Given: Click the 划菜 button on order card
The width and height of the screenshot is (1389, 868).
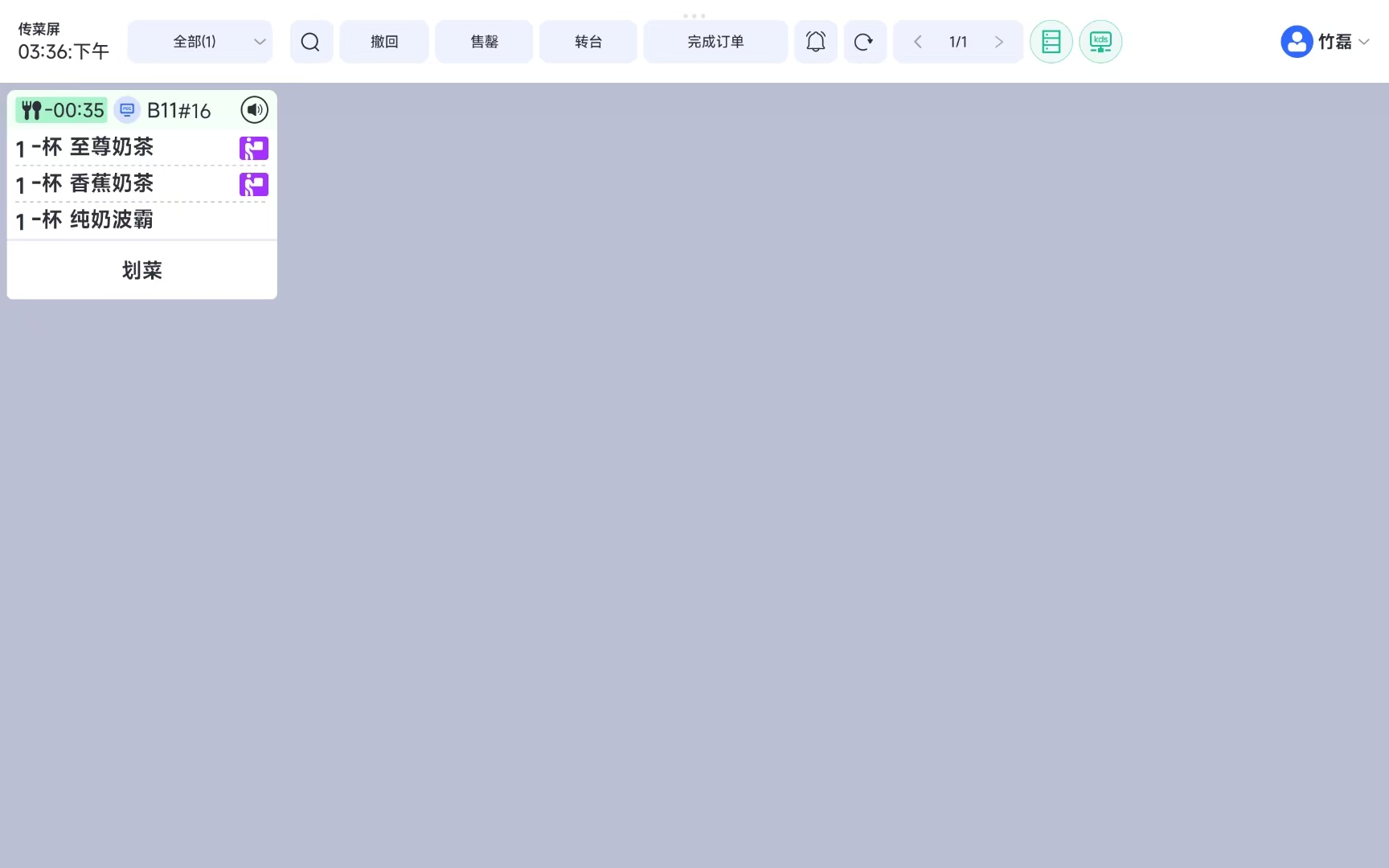Looking at the screenshot, I should coord(142,270).
